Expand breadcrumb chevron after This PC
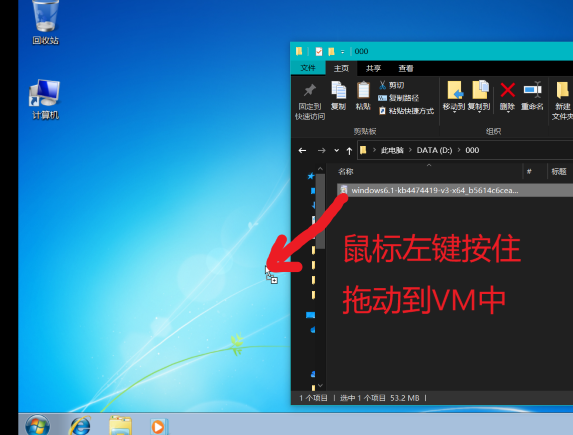The height and width of the screenshot is (435, 573). coord(410,150)
